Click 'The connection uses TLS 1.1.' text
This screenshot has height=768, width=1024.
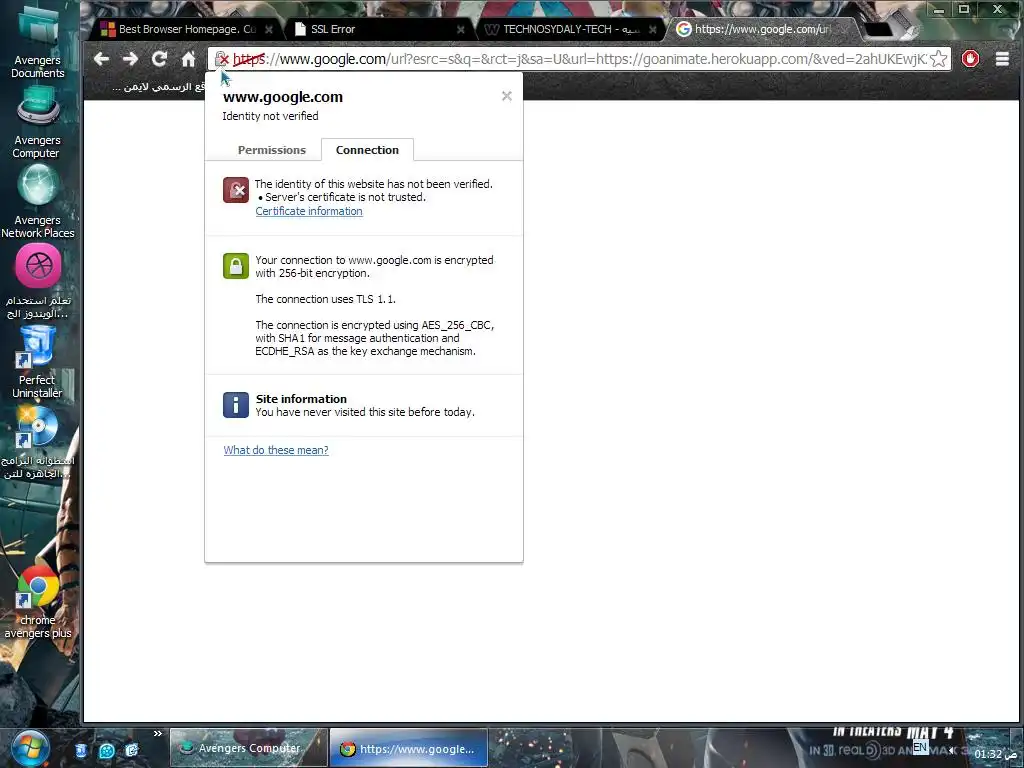coord(325,299)
